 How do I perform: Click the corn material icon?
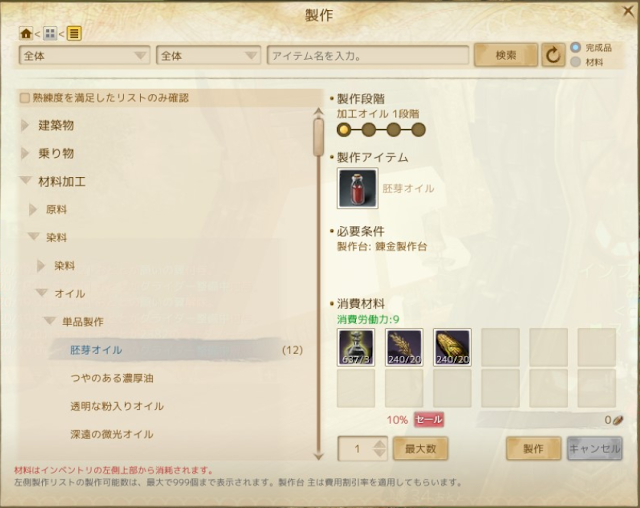[452, 347]
